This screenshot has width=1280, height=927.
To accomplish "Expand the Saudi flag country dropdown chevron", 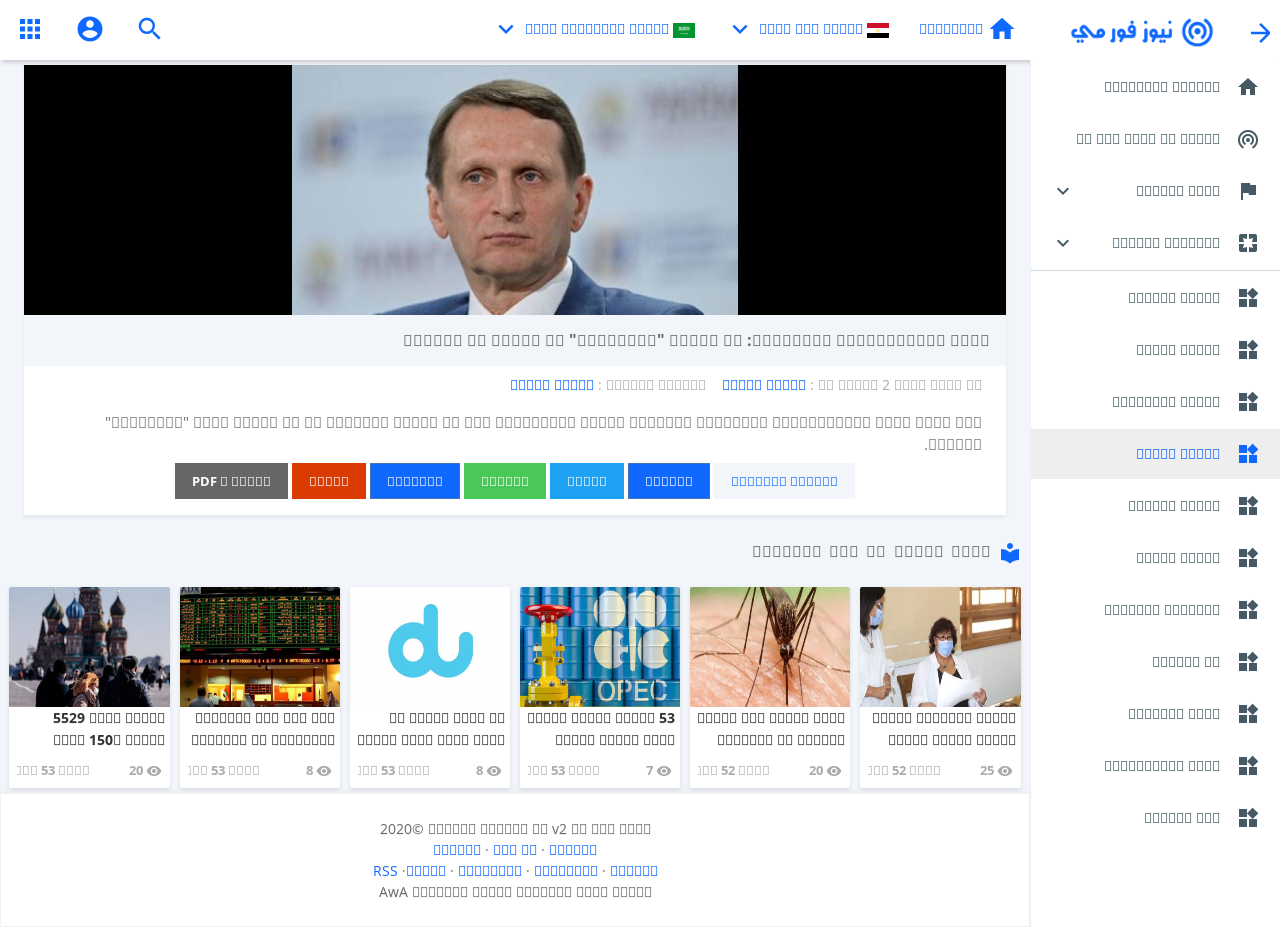I will (x=506, y=29).
